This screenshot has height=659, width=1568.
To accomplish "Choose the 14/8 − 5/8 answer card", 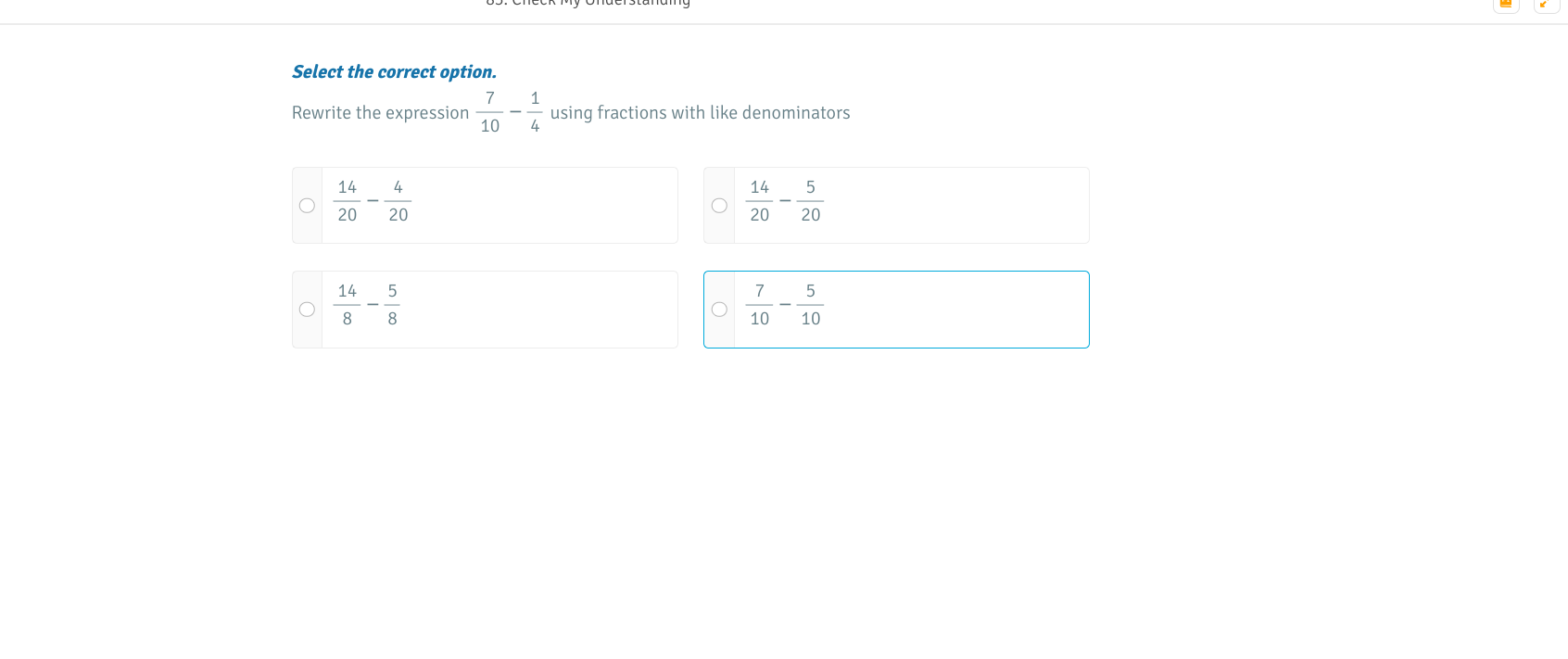I will [485, 310].
